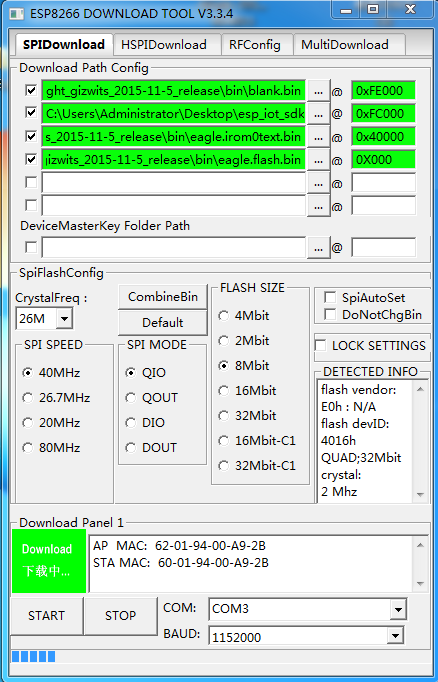Click the green Download status indicator
The image size is (438, 682).
49,561
